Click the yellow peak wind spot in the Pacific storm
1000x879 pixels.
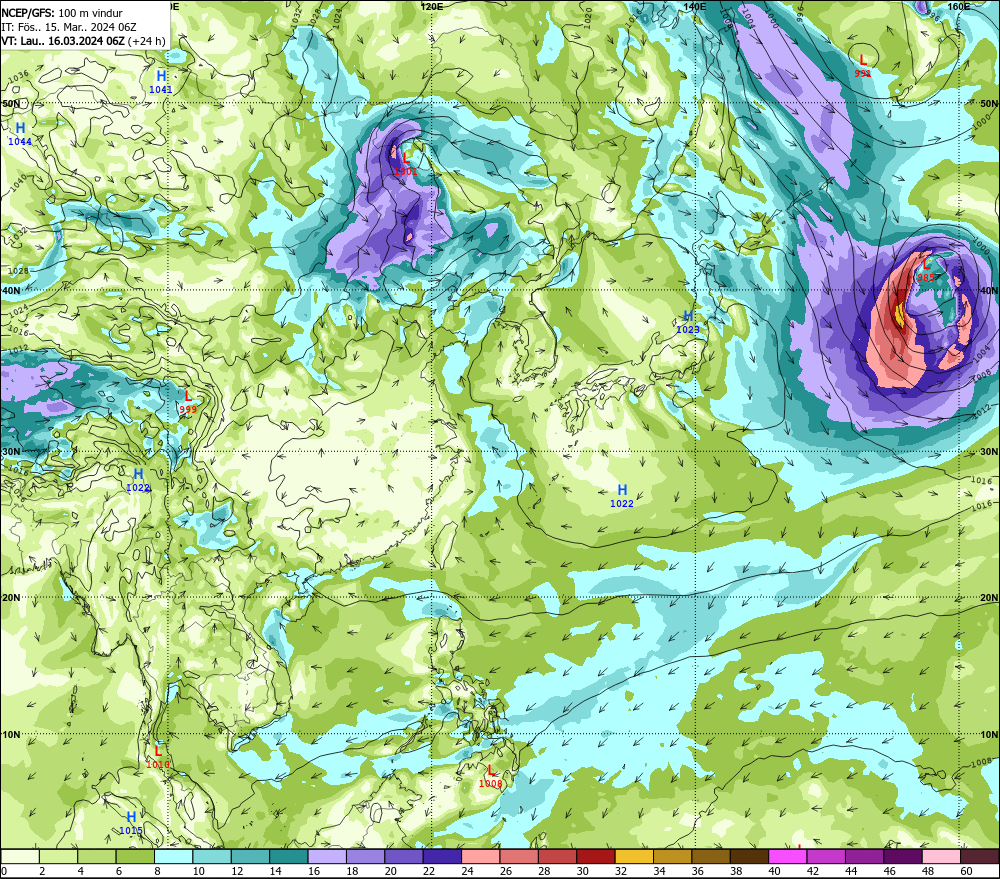click(900, 314)
